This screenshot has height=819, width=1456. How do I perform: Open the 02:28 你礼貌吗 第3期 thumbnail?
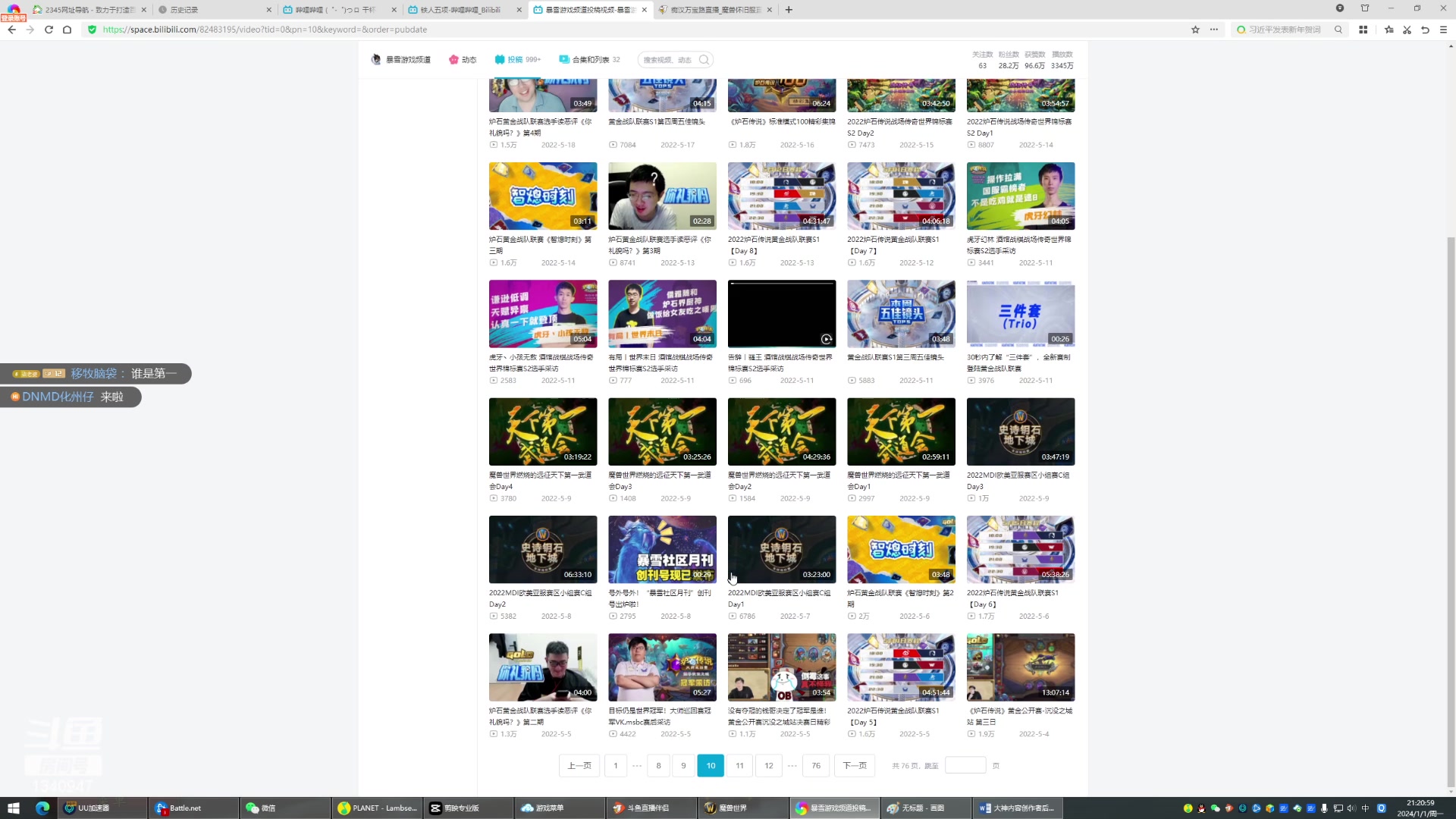[662, 196]
